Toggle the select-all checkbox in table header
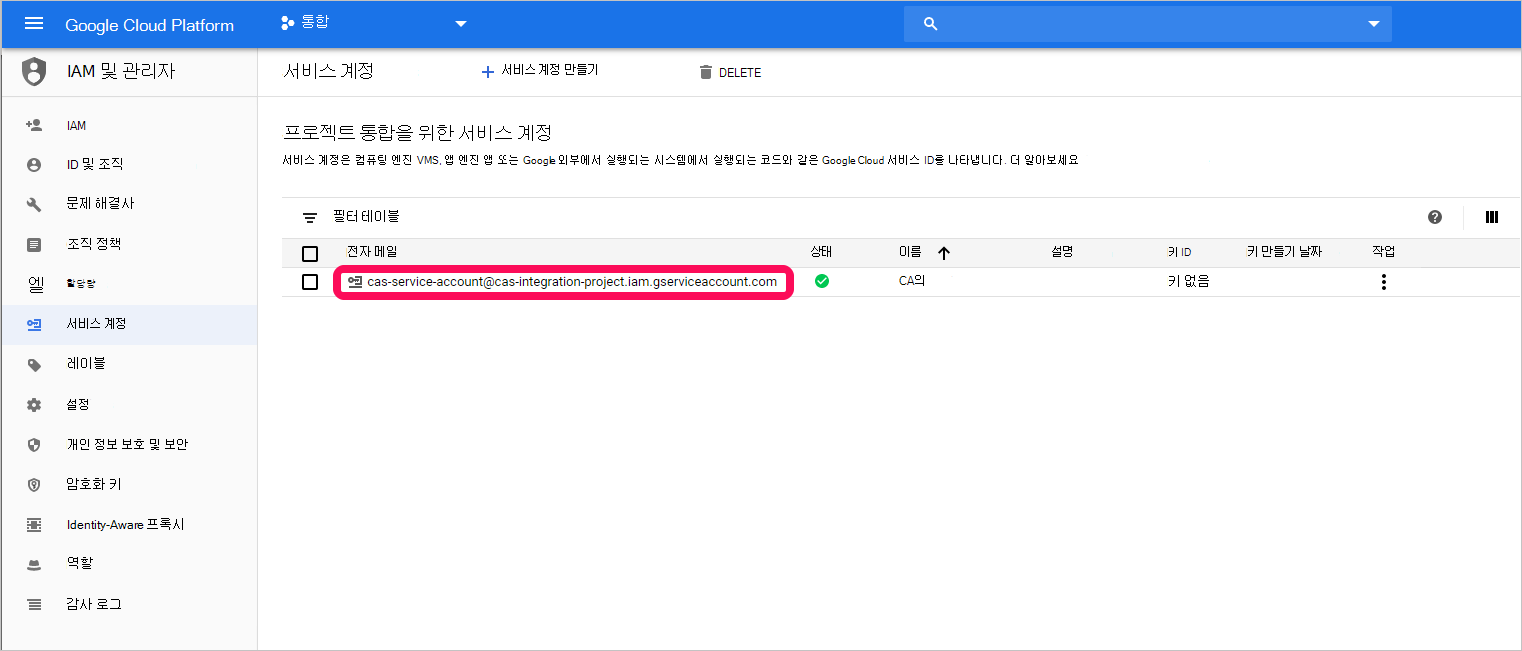The height and width of the screenshot is (651, 1522). (310, 253)
